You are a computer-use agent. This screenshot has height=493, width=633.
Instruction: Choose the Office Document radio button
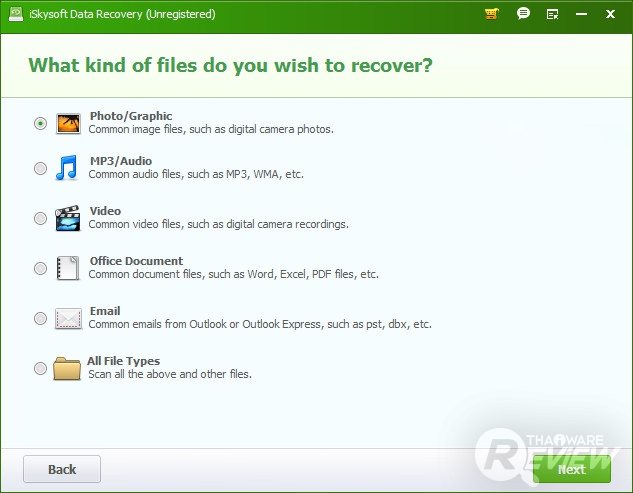40,268
